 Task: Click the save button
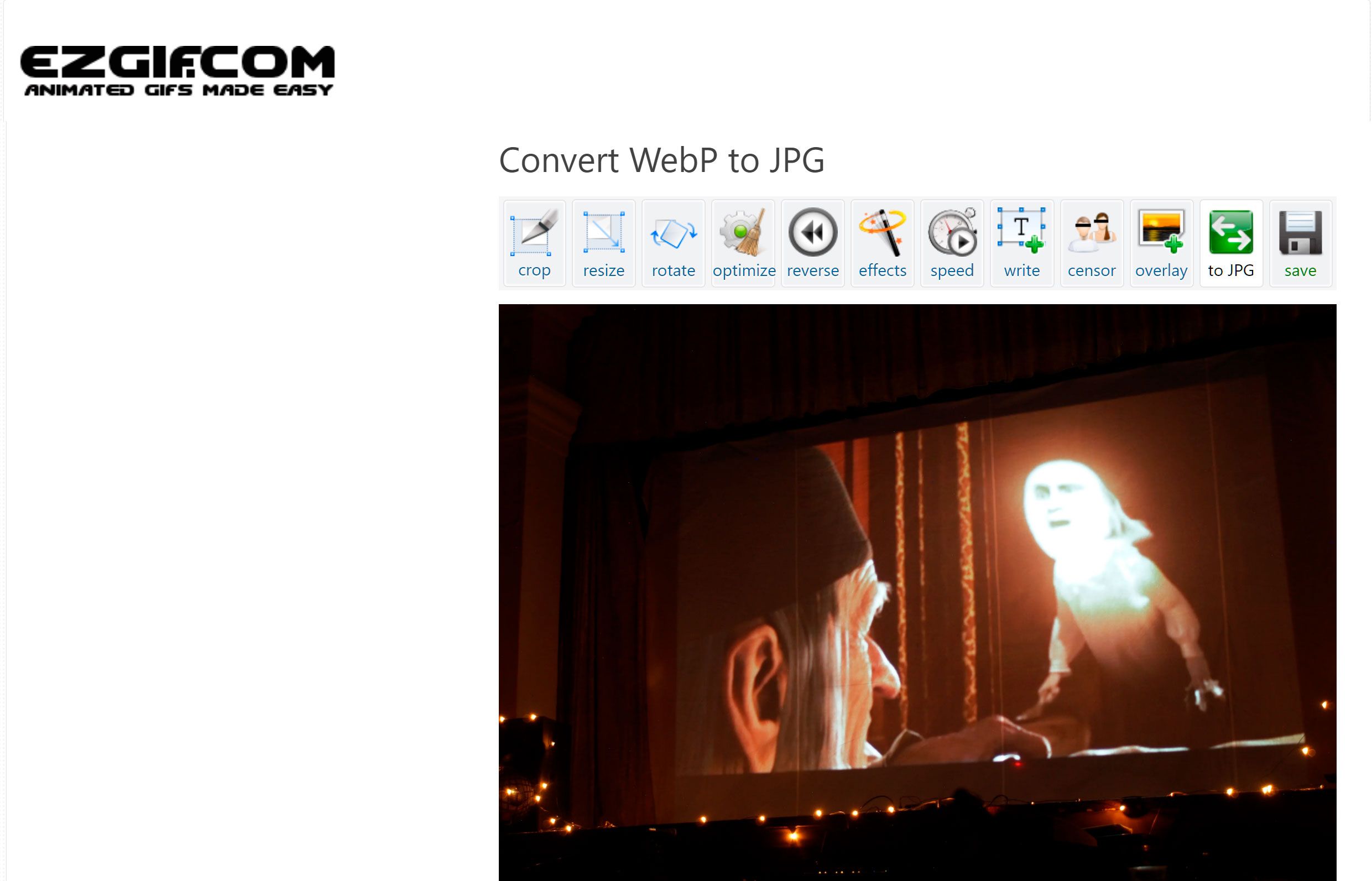click(x=1299, y=243)
